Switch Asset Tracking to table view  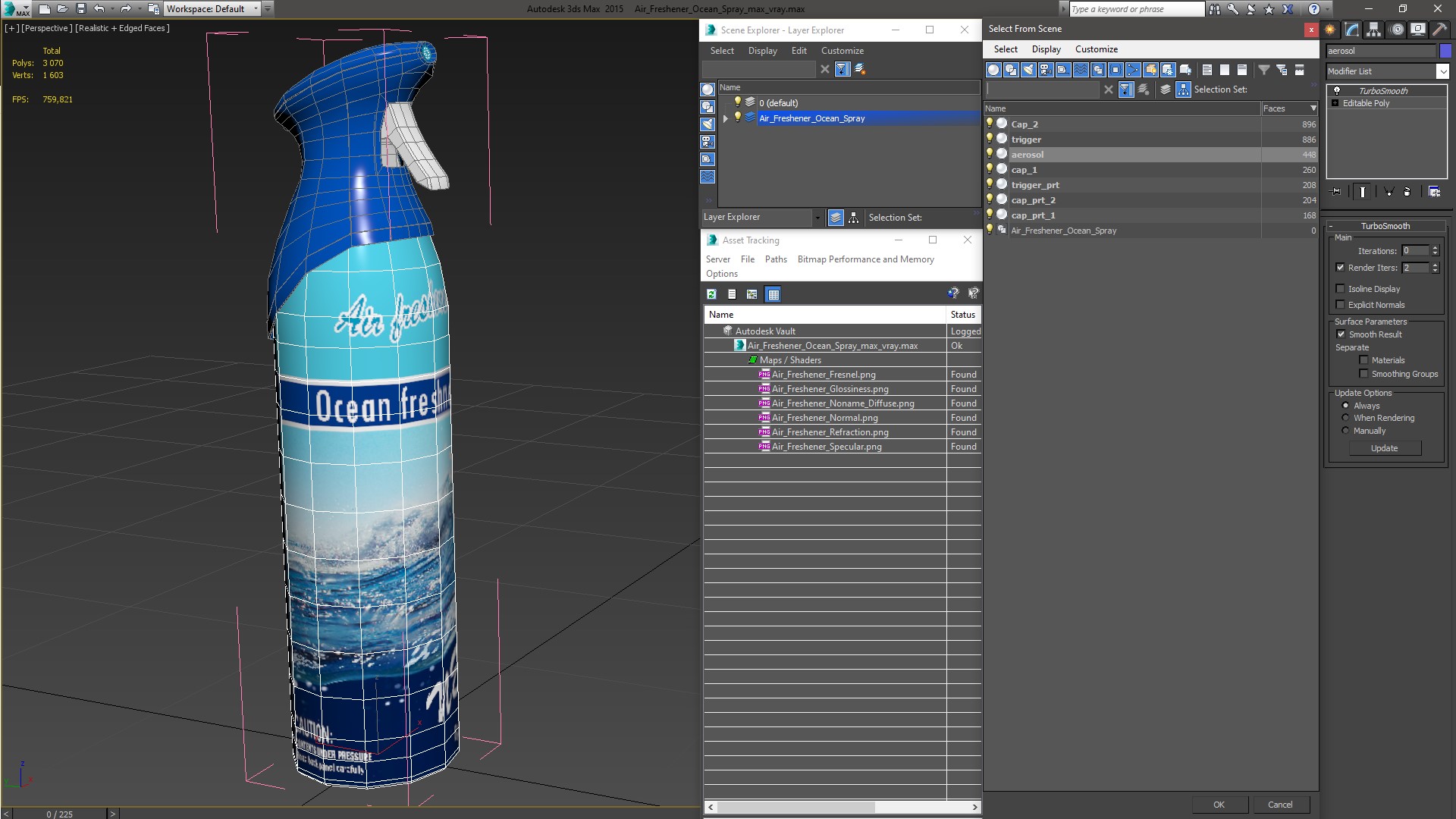pyautogui.click(x=773, y=294)
